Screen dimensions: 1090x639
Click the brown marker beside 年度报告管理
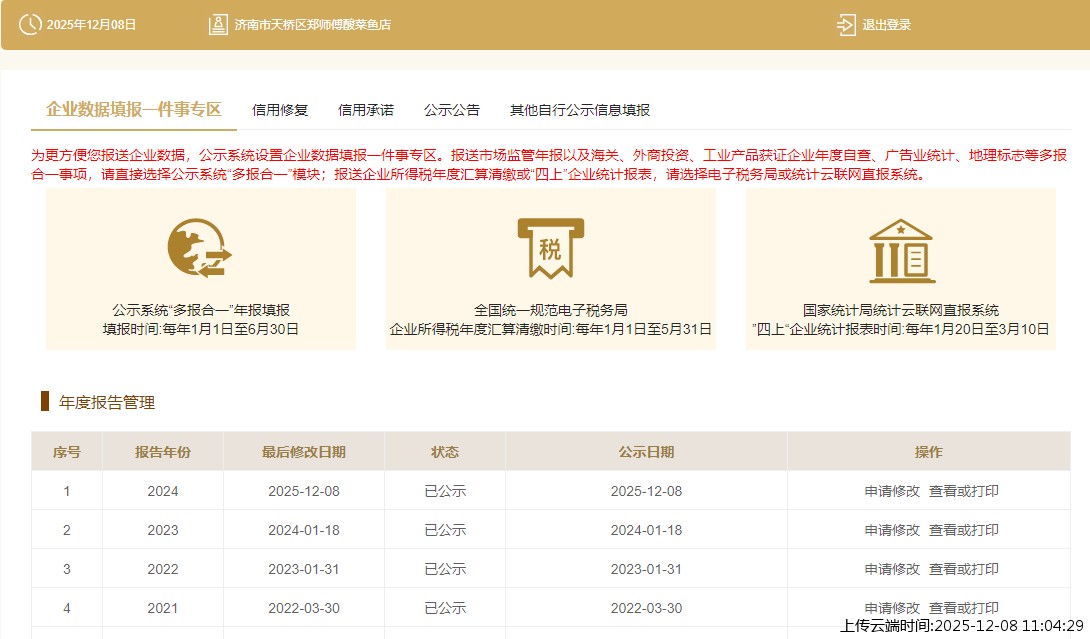pyautogui.click(x=45, y=402)
